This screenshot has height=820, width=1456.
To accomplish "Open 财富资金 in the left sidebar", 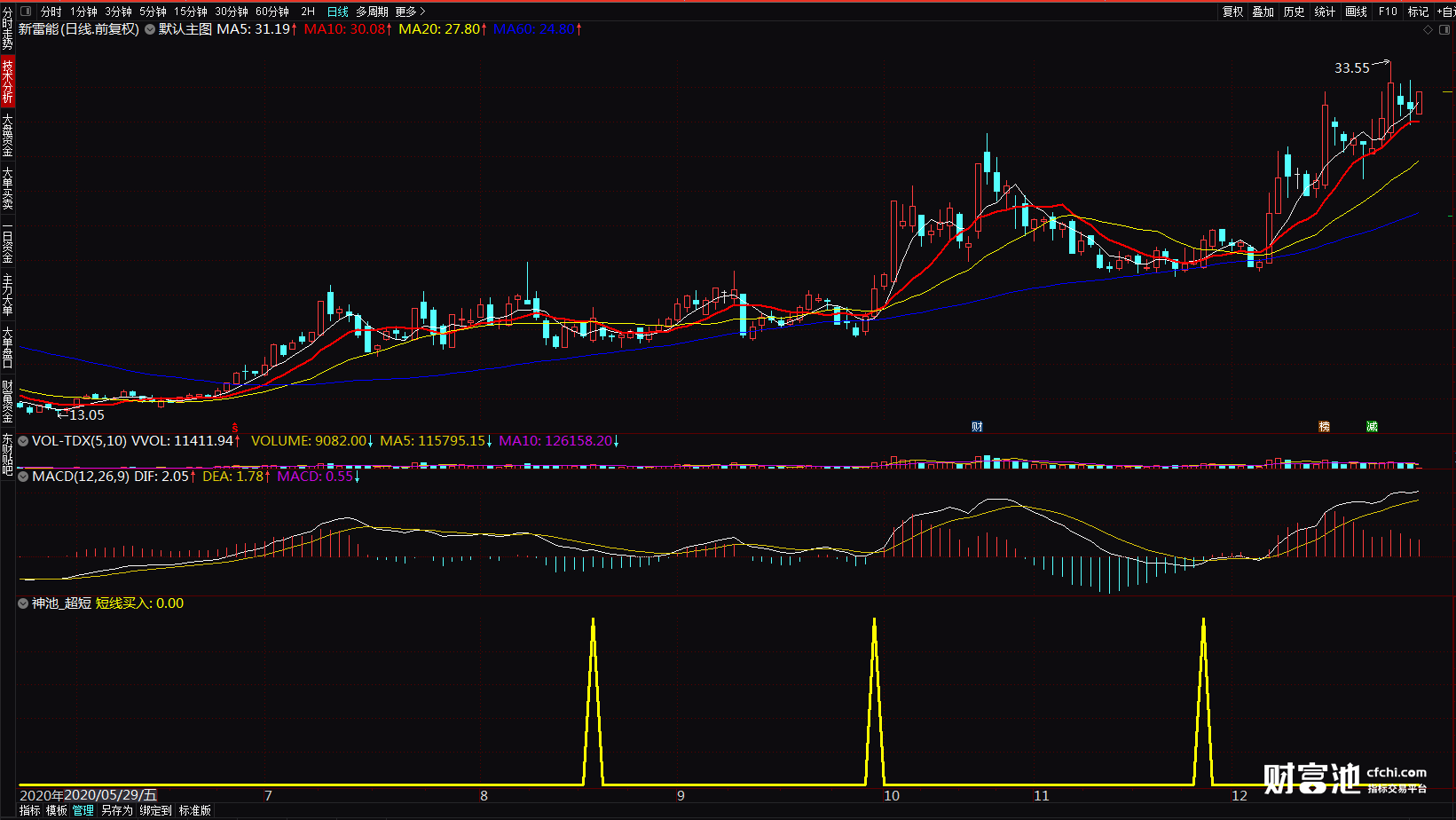I will 7,401.
